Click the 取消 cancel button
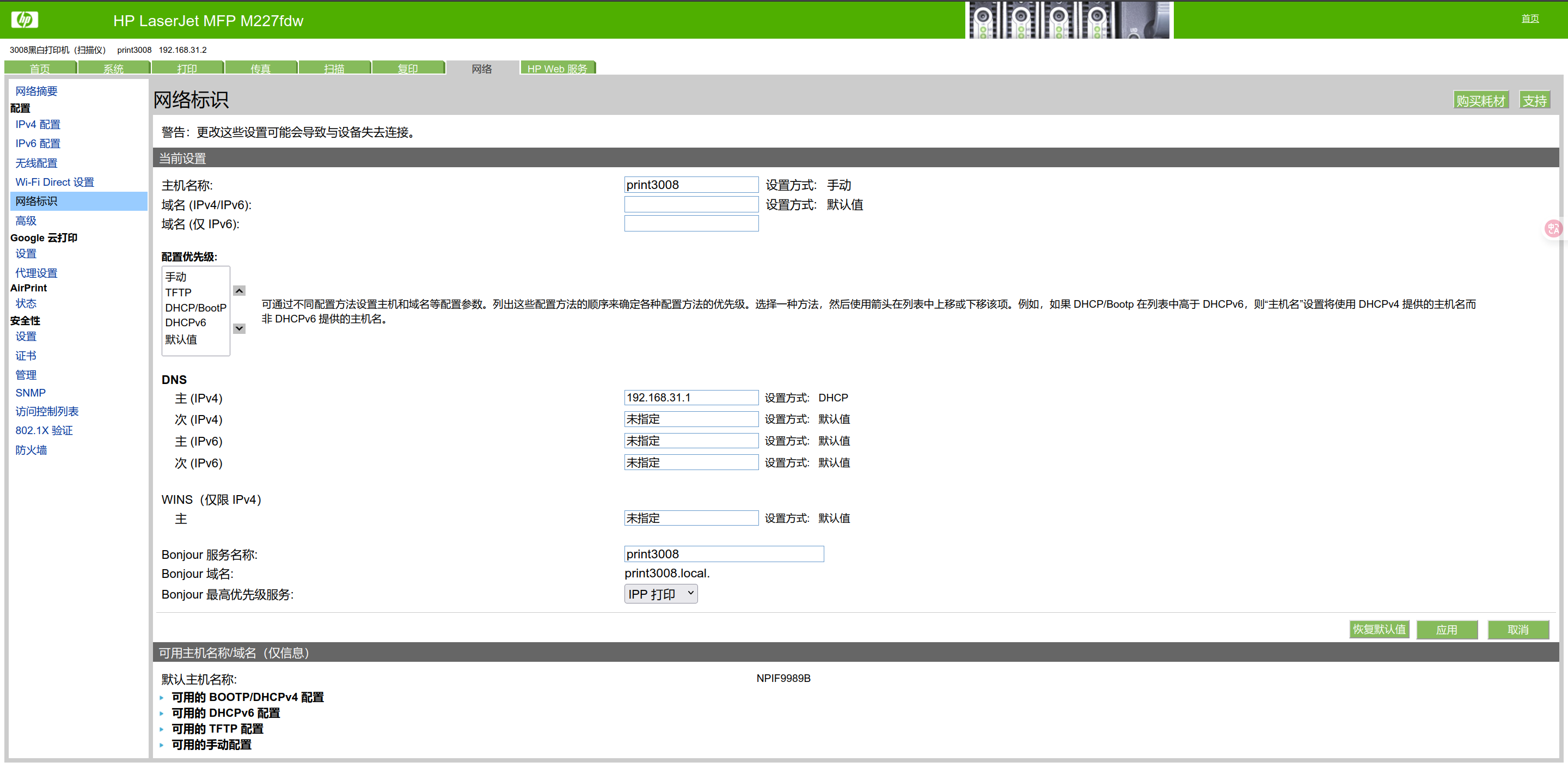 [1518, 630]
